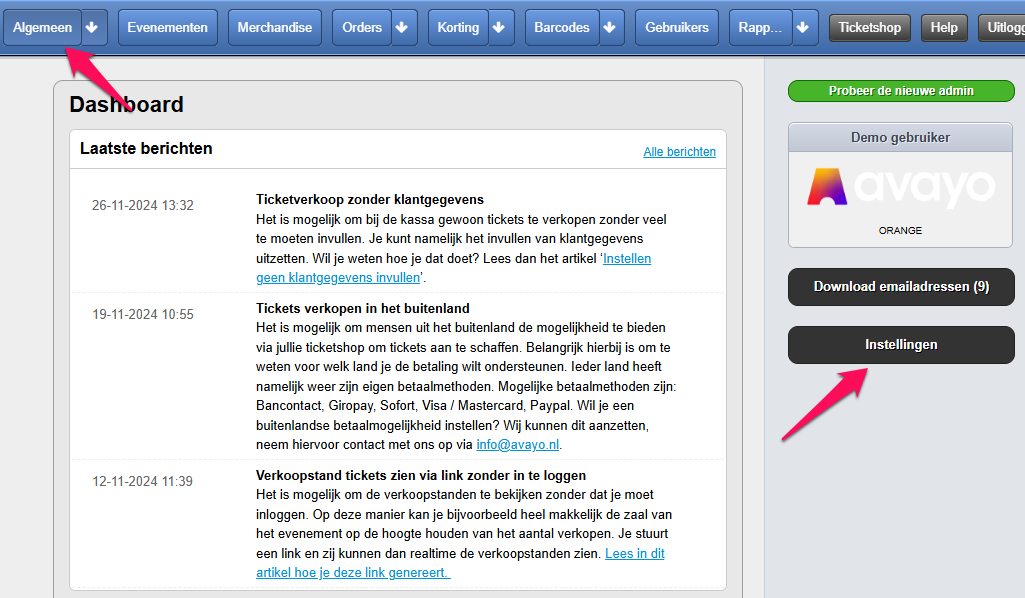Open 'Instellen geen klantgegevens invullen' article link
The image size is (1025, 598).
pyautogui.click(x=454, y=268)
